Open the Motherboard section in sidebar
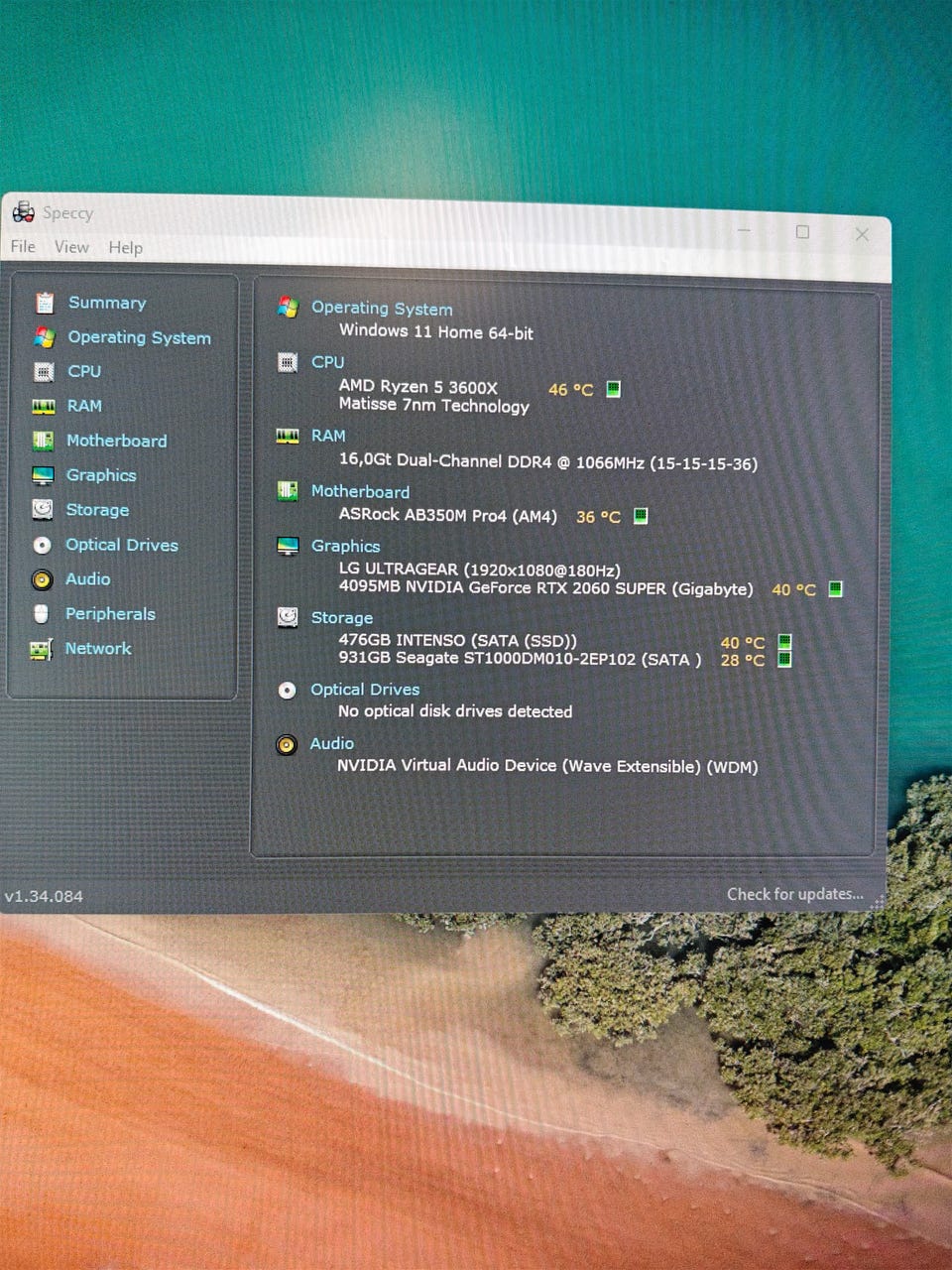This screenshot has width=952, height=1270. point(116,441)
